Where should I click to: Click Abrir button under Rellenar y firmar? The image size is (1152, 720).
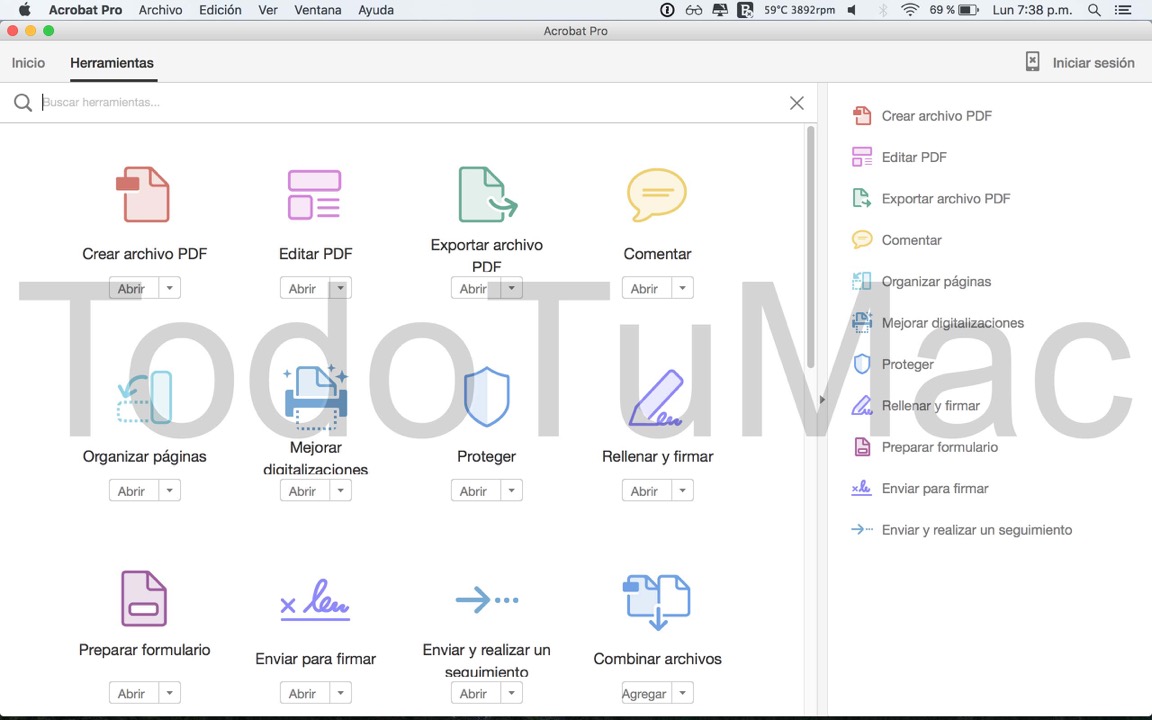click(647, 490)
